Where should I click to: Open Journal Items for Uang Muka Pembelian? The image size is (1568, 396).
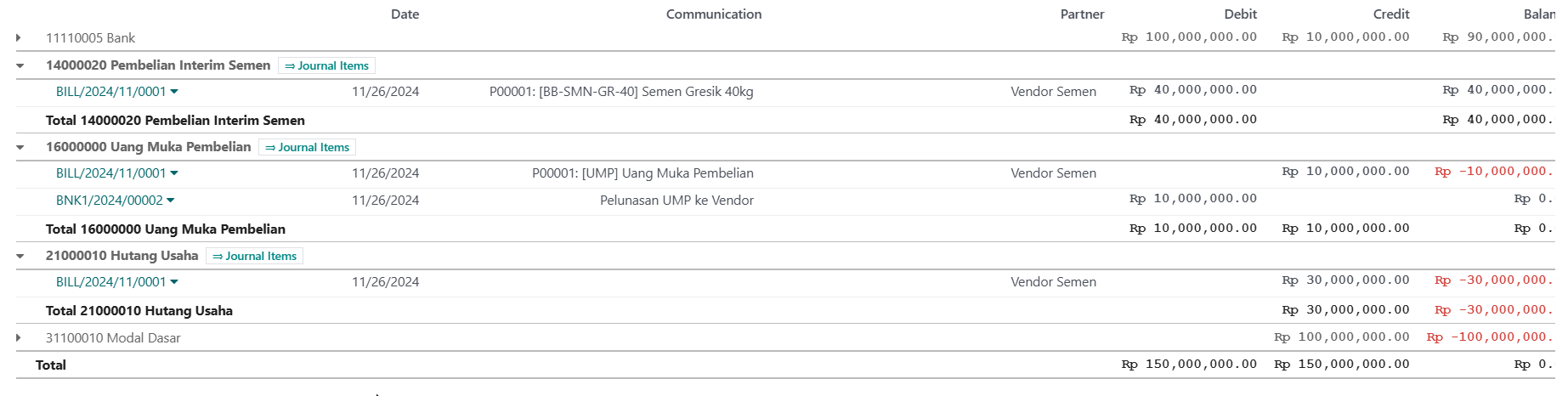[307, 147]
